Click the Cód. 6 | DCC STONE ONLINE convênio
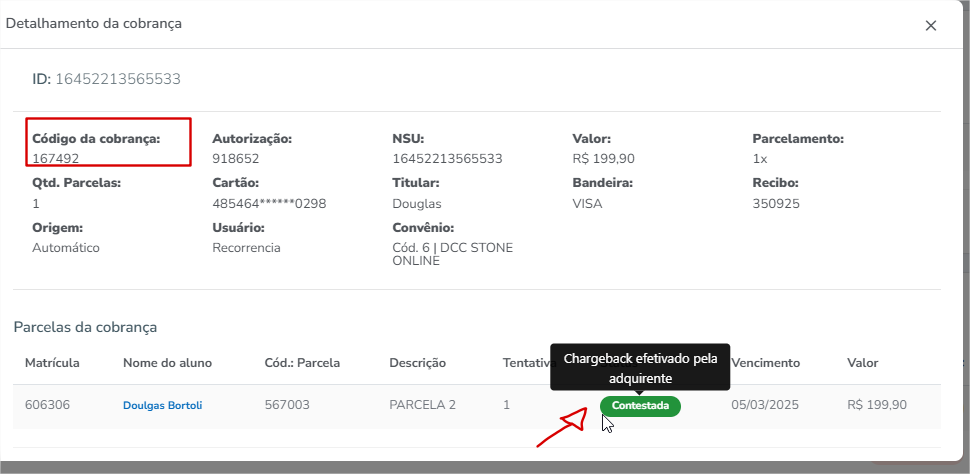Screen dimensions: 970x474 452,254
